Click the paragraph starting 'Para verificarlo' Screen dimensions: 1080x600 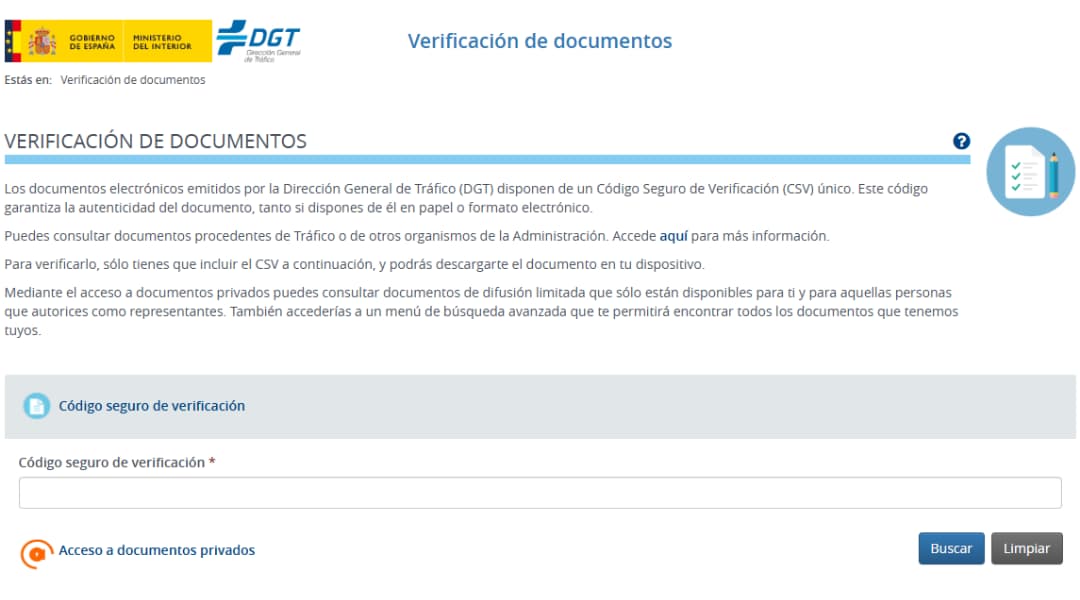[355, 264]
